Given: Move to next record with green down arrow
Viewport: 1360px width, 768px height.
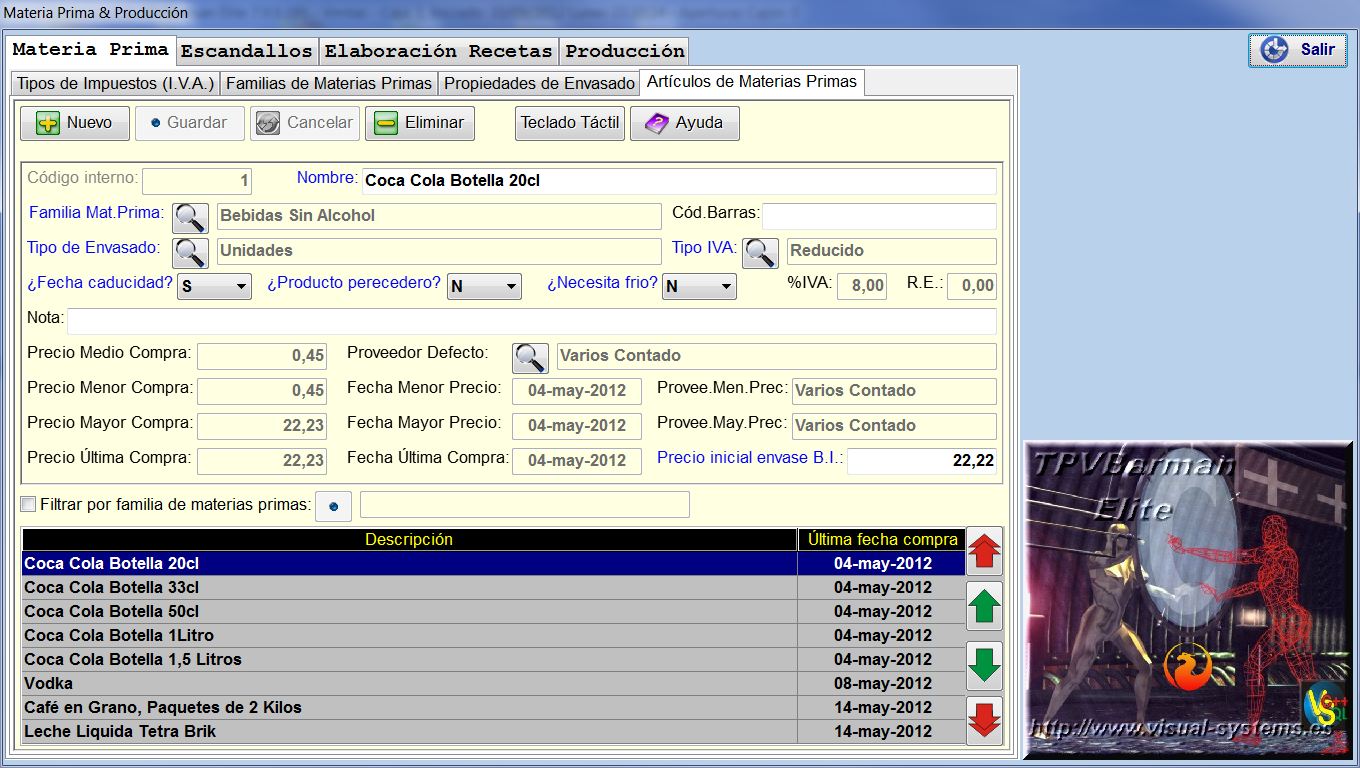Looking at the screenshot, I should click(984, 665).
